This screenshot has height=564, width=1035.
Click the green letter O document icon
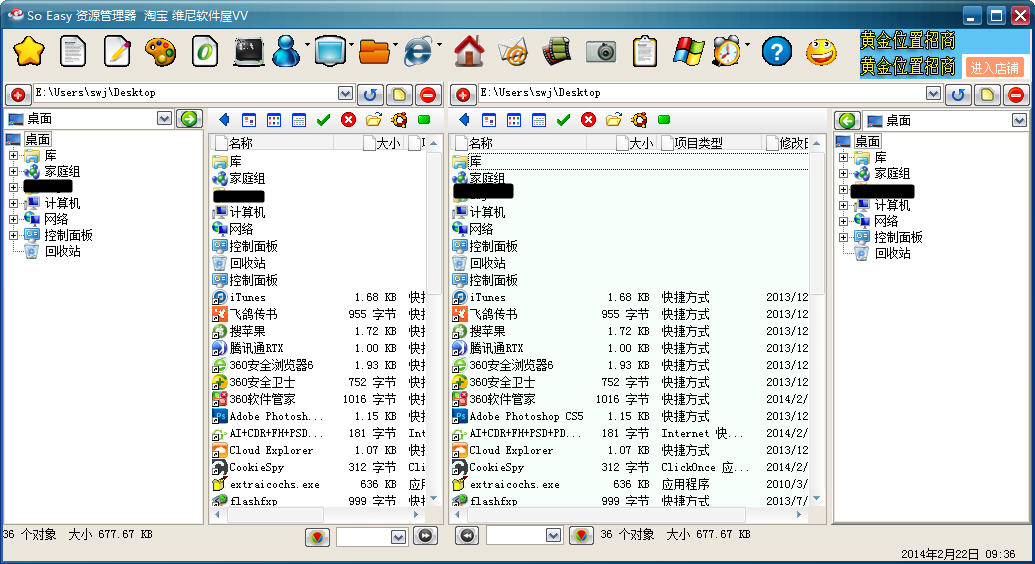[x=205, y=52]
